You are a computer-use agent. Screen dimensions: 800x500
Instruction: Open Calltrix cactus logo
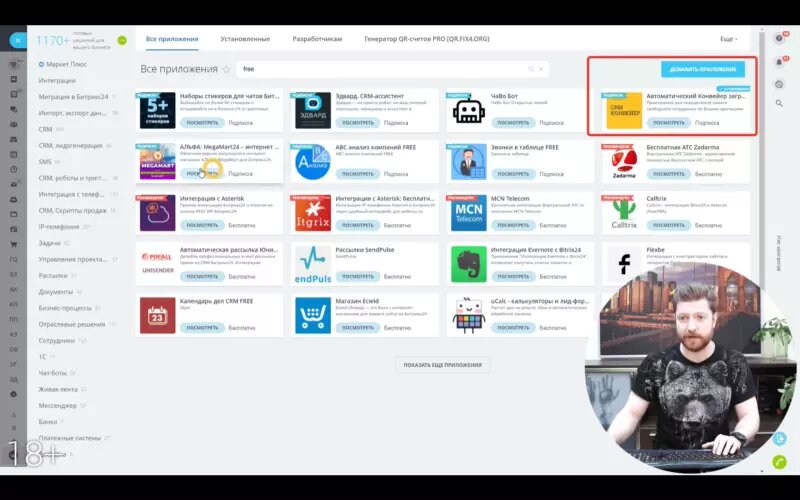tap(624, 213)
